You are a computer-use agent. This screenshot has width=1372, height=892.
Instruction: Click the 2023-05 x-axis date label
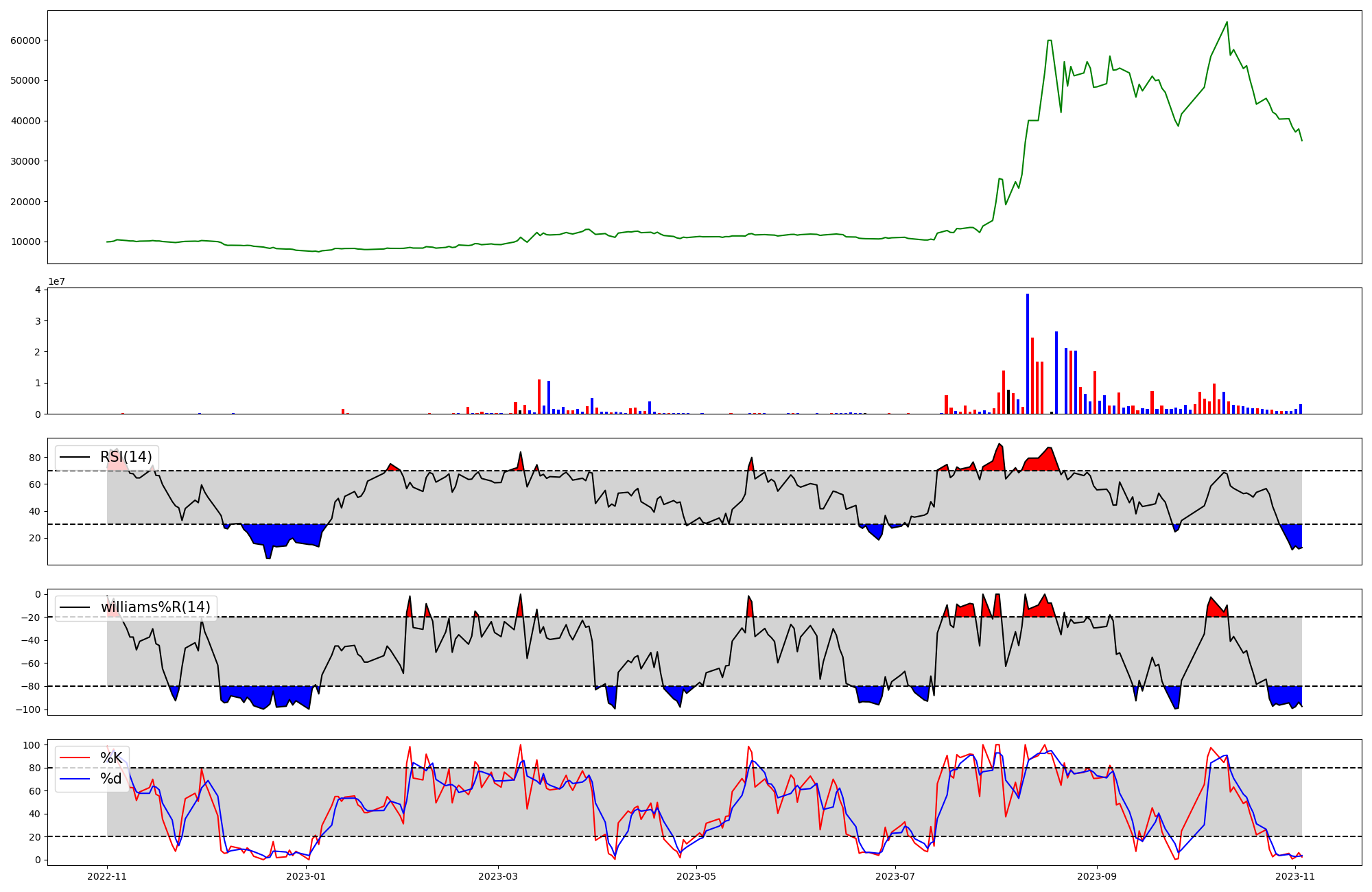pyautogui.click(x=697, y=876)
